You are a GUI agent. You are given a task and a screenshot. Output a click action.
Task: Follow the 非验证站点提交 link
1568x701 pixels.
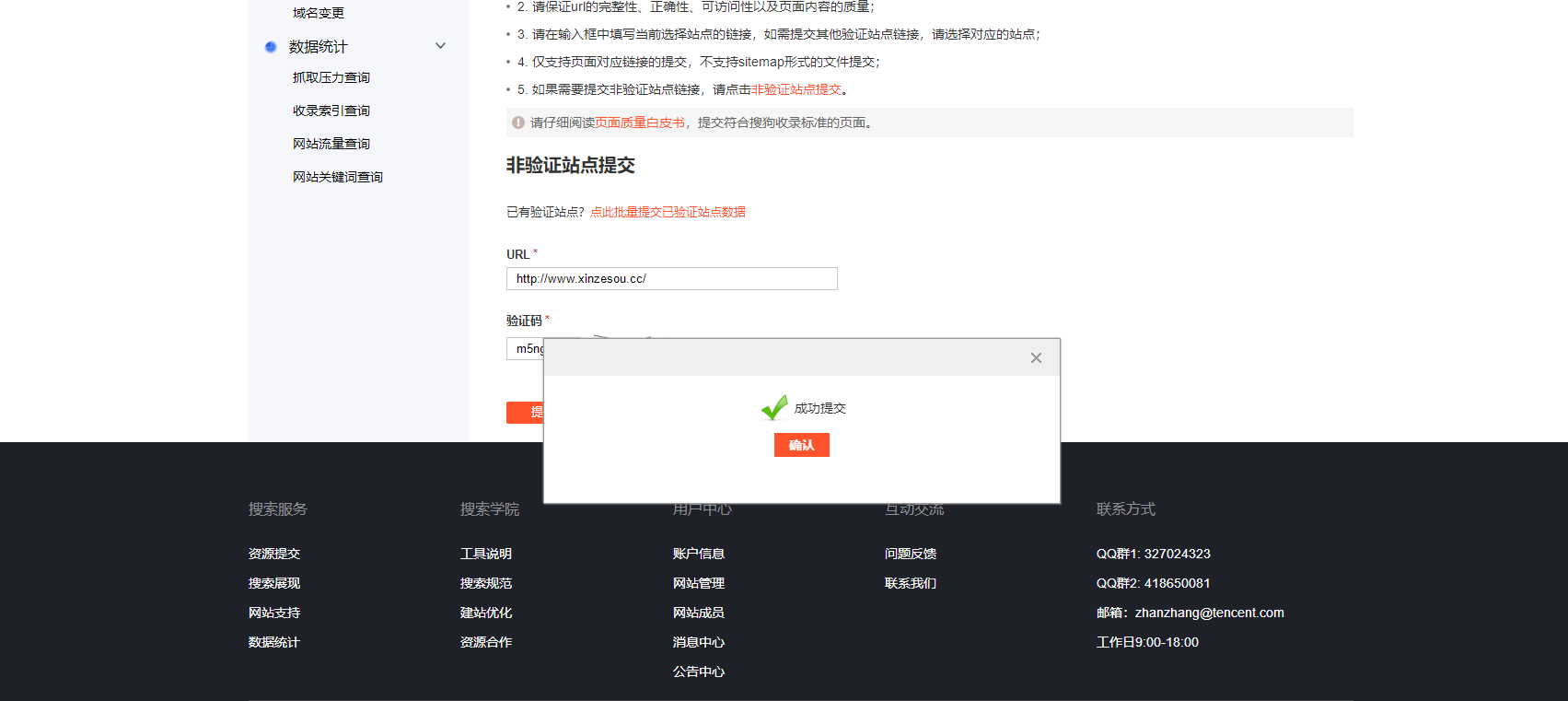[x=796, y=89]
